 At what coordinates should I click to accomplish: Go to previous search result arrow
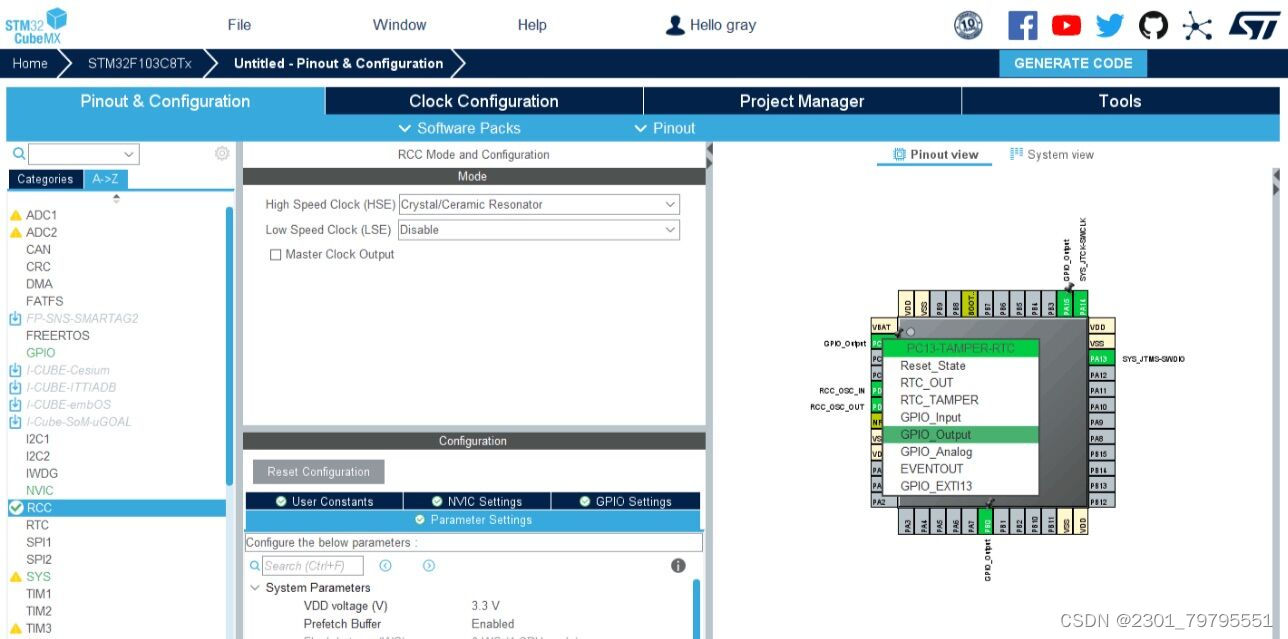(x=385, y=565)
